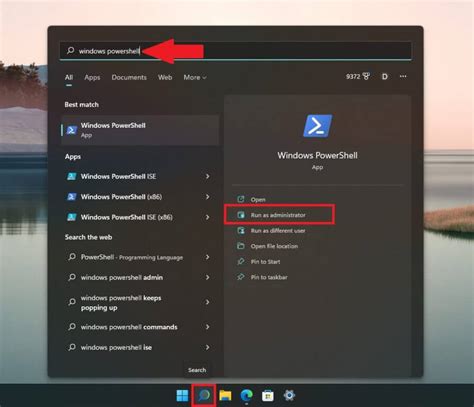Open Windows PowerShell (x86) result
The height and width of the screenshot is (407, 474).
click(x=140, y=197)
